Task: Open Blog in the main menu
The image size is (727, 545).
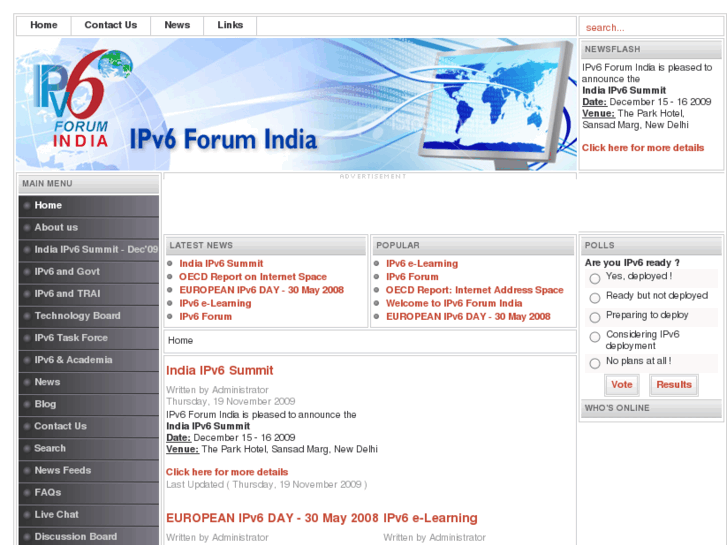Action: [x=89, y=404]
